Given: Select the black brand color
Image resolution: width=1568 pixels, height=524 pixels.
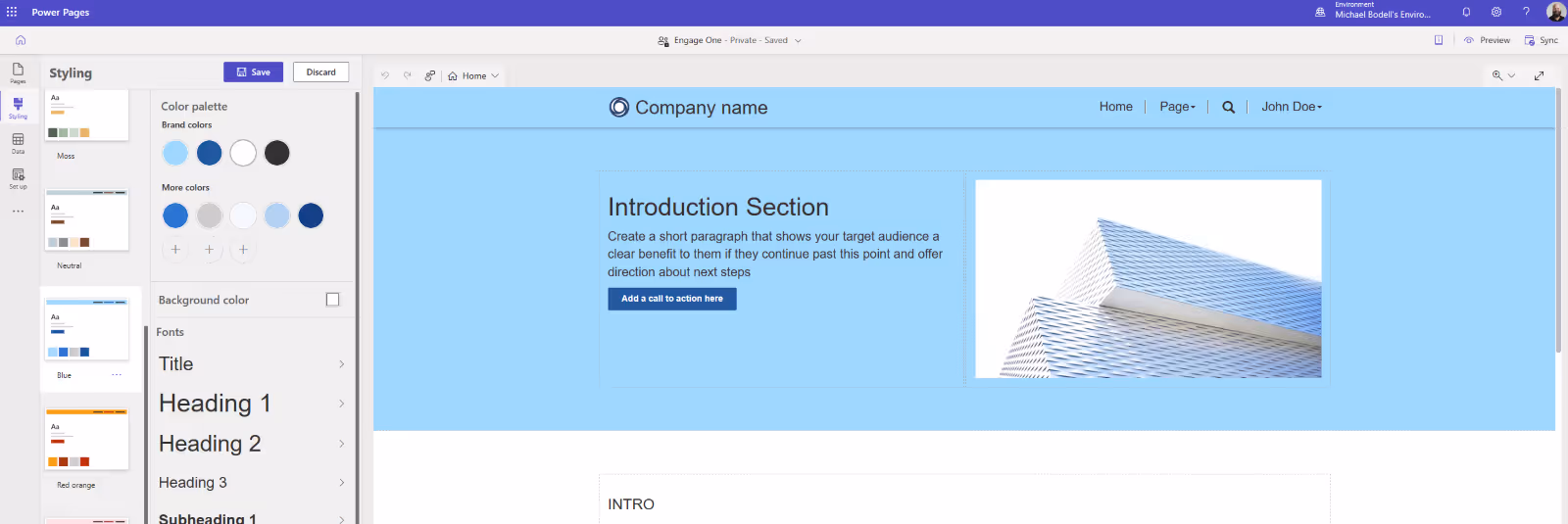Looking at the screenshot, I should 277,153.
